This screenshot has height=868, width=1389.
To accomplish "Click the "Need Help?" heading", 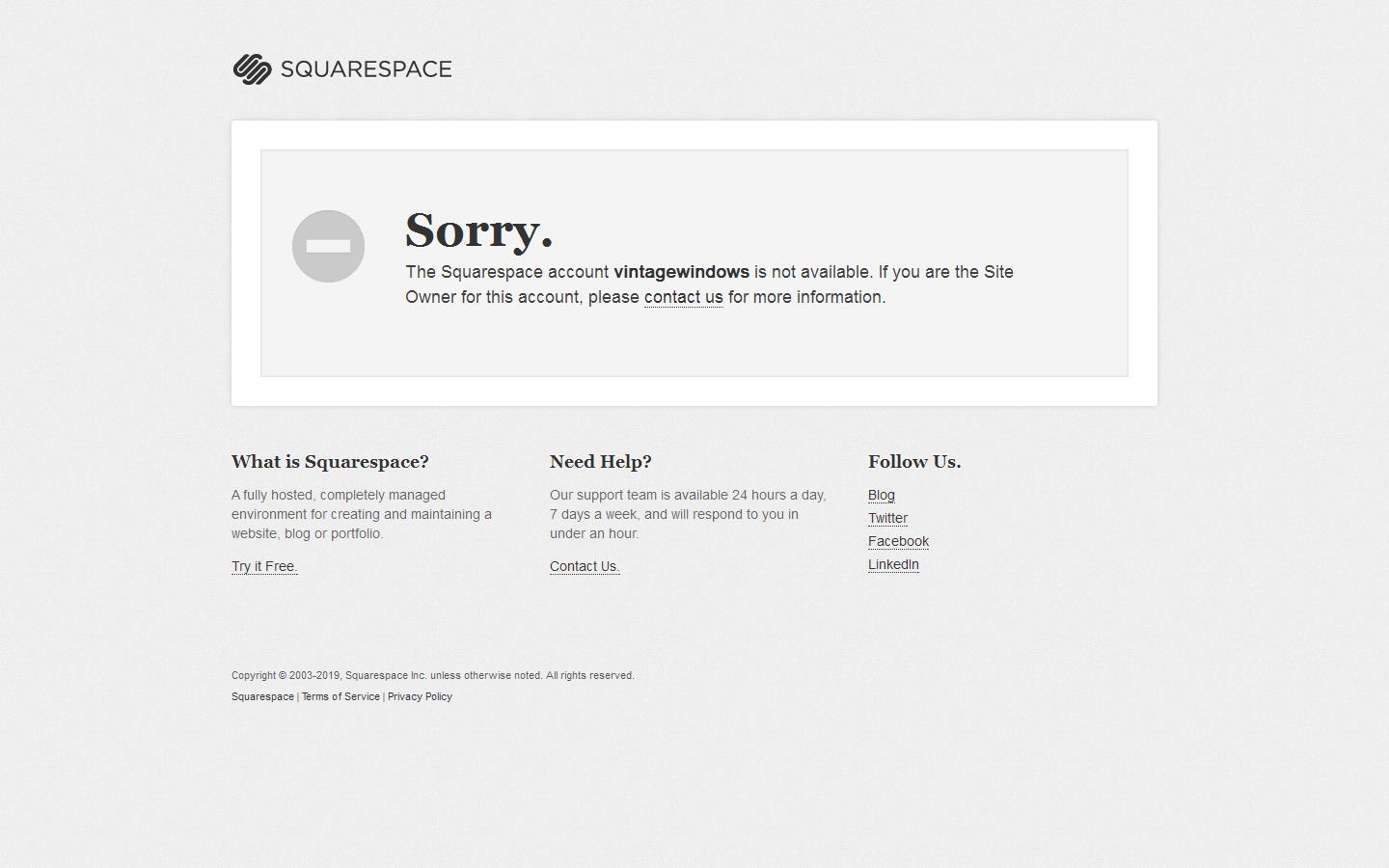I will pos(600,462).
